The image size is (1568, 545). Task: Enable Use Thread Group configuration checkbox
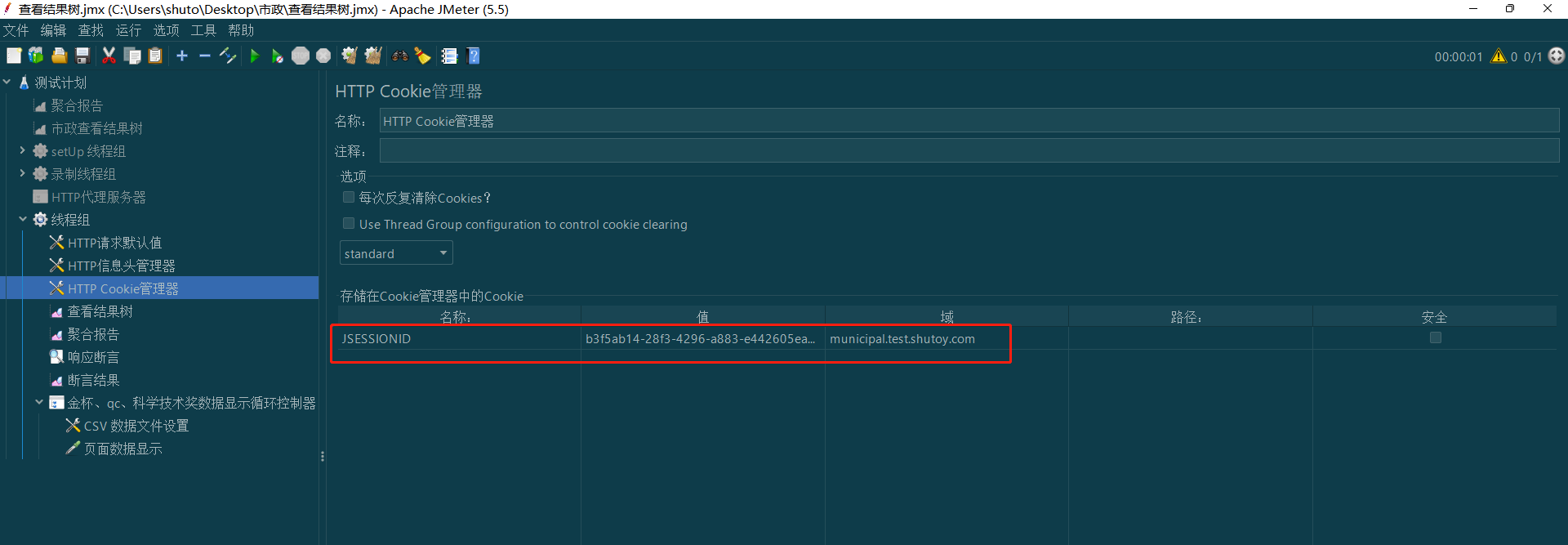click(x=349, y=224)
